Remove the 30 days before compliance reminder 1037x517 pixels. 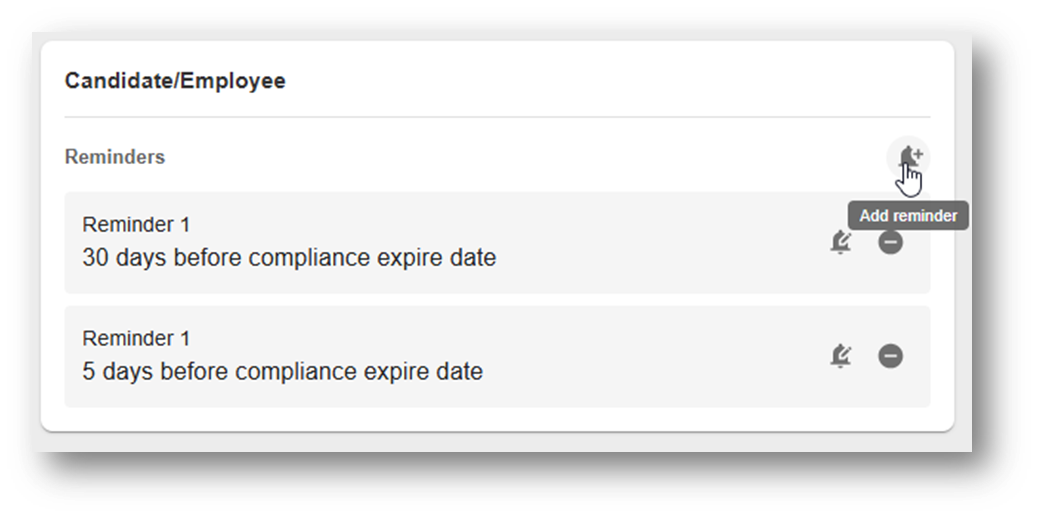890,242
